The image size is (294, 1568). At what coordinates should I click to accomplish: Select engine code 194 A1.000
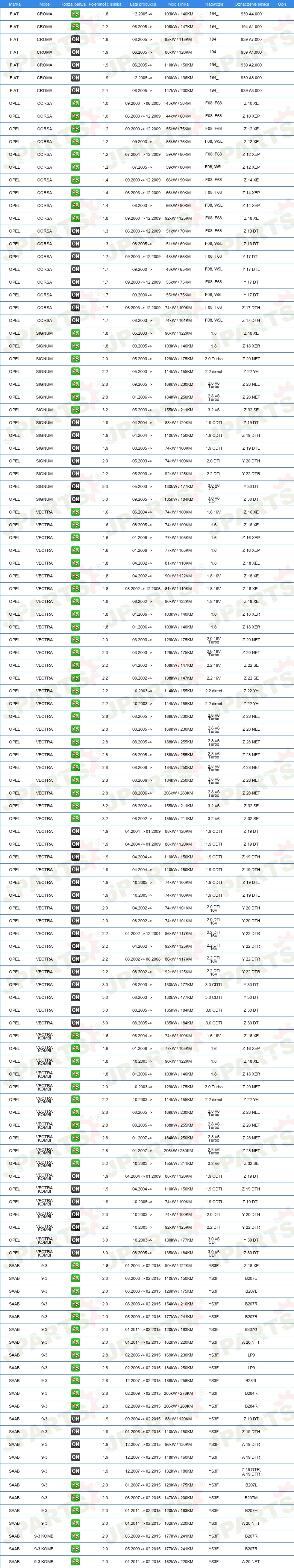coord(252,27)
